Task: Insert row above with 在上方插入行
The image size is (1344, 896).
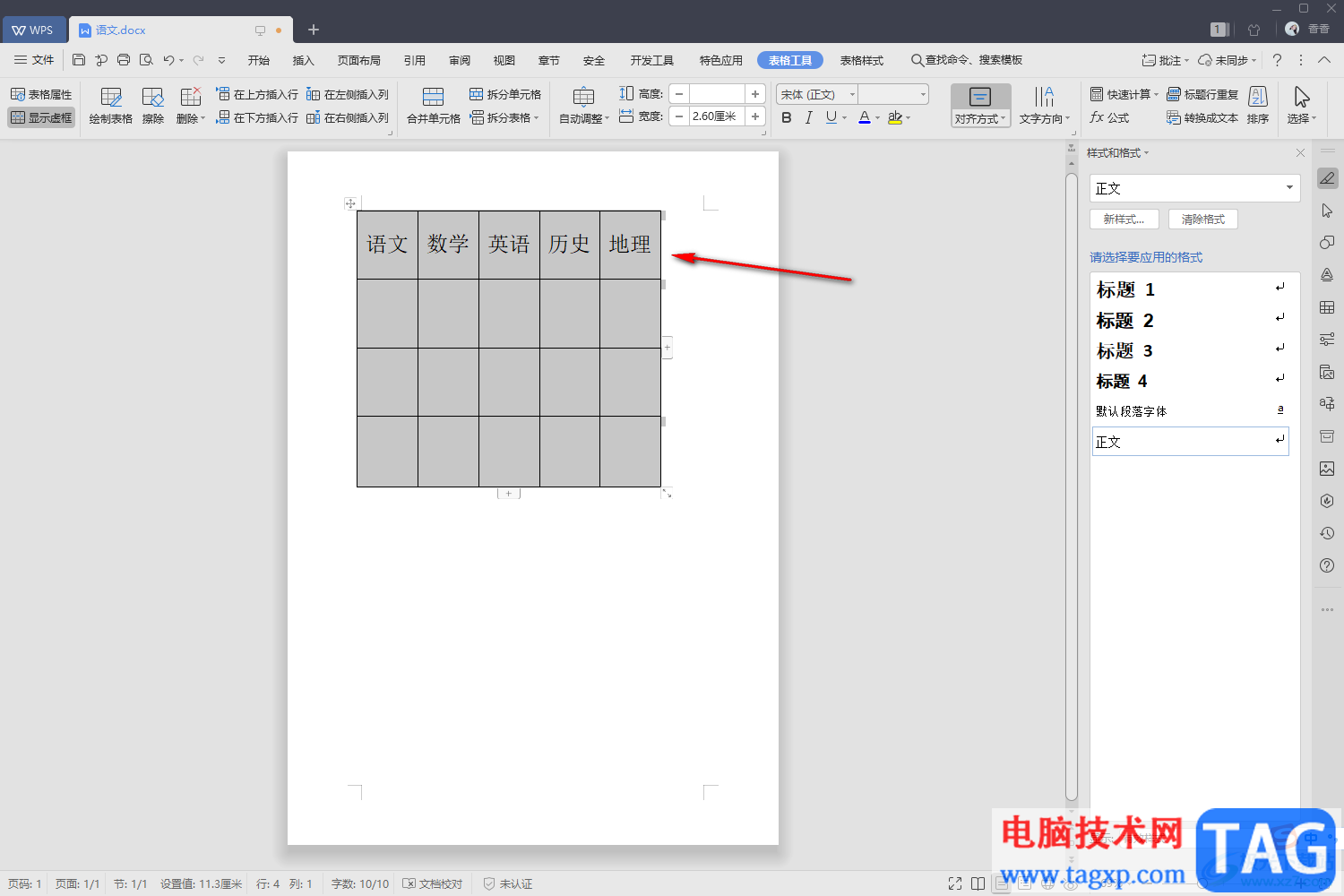Action: click(257, 94)
